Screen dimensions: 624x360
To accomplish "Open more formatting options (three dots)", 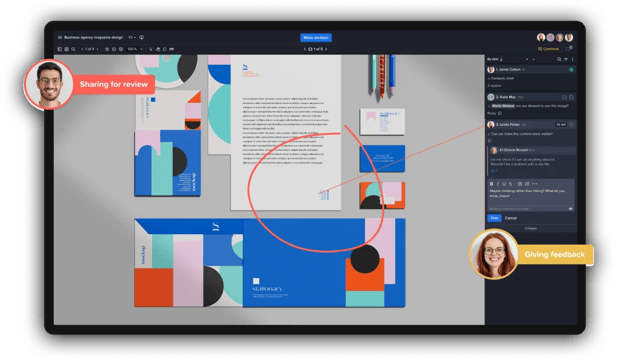I will (534, 184).
